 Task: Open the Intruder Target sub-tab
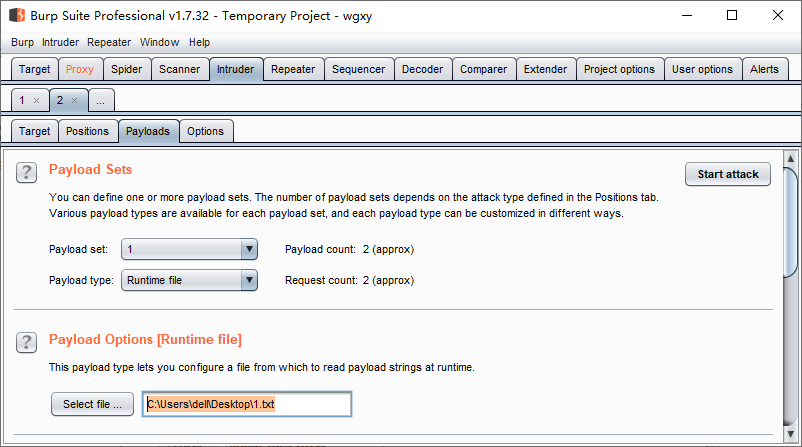click(34, 131)
